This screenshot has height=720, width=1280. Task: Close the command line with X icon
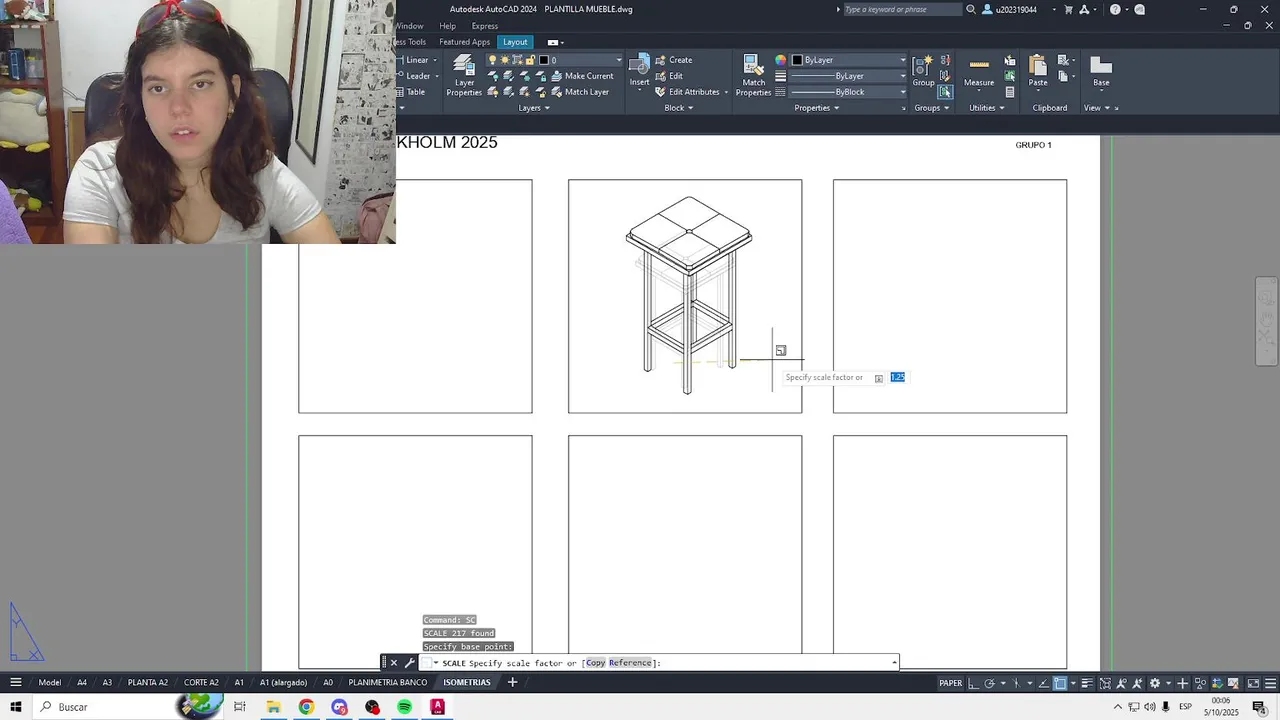393,663
